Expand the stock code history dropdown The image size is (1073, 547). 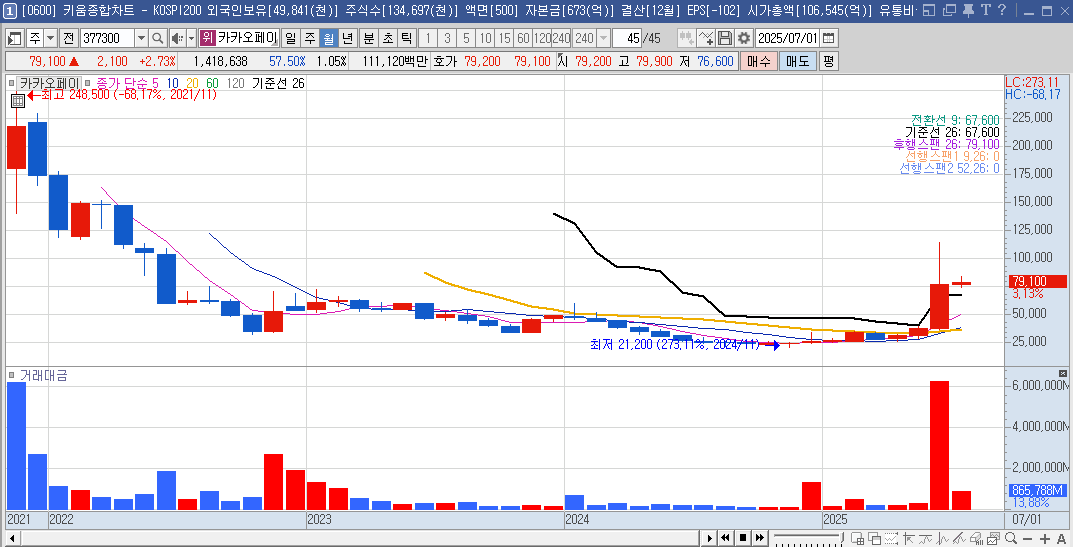click(141, 38)
